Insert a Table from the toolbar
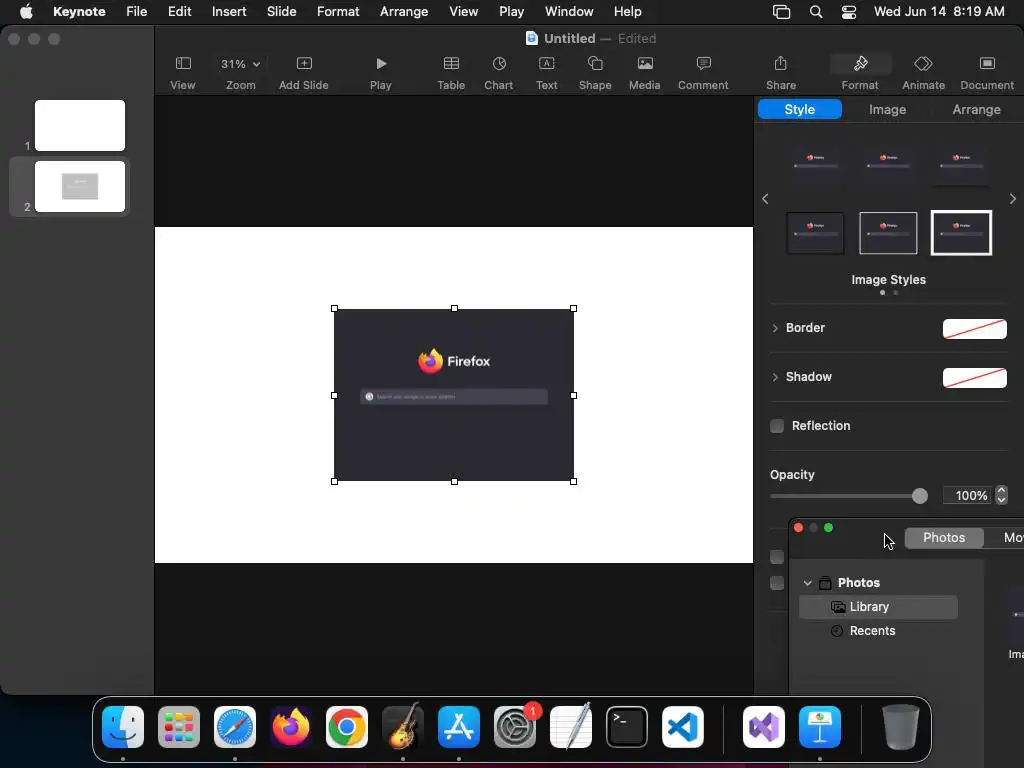The image size is (1024, 768). click(451, 72)
